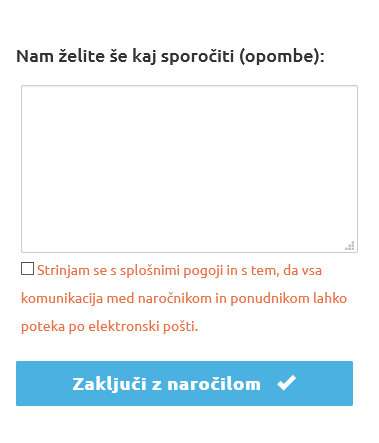The height and width of the screenshot is (443, 379).
Task: Click the 'Nam želite še kaj sporočiti' heading
Action: click(170, 56)
